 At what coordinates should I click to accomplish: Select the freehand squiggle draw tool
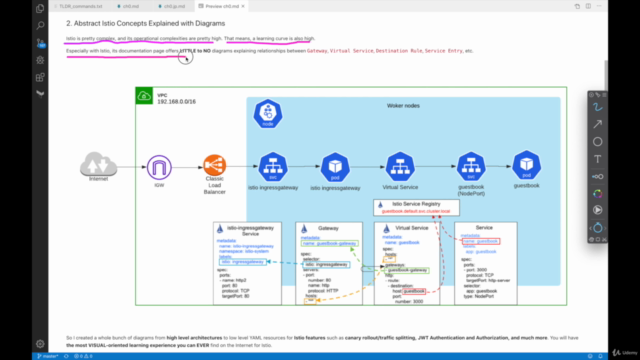coord(598,107)
